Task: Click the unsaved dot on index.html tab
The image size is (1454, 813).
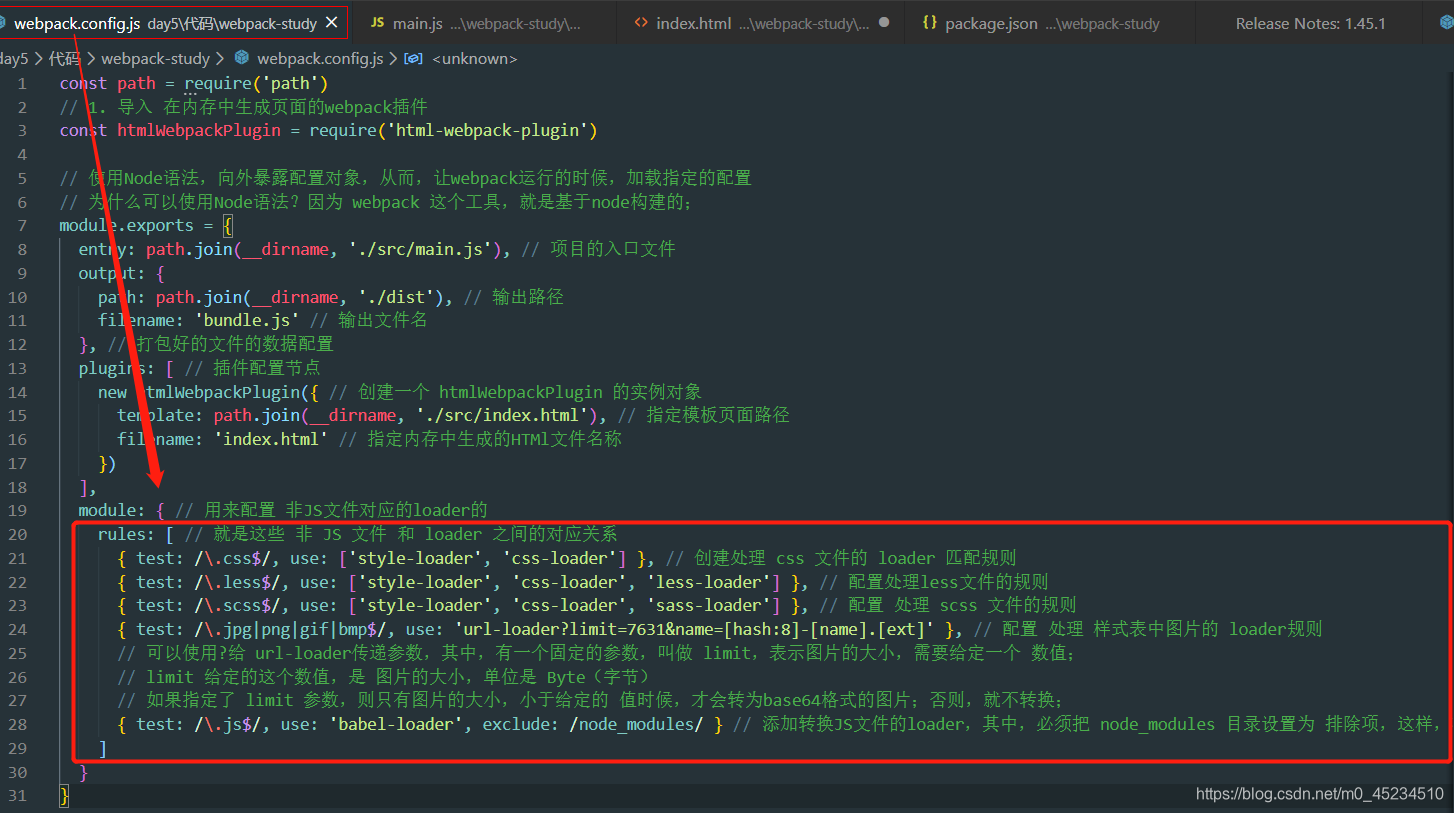Action: tap(883, 22)
